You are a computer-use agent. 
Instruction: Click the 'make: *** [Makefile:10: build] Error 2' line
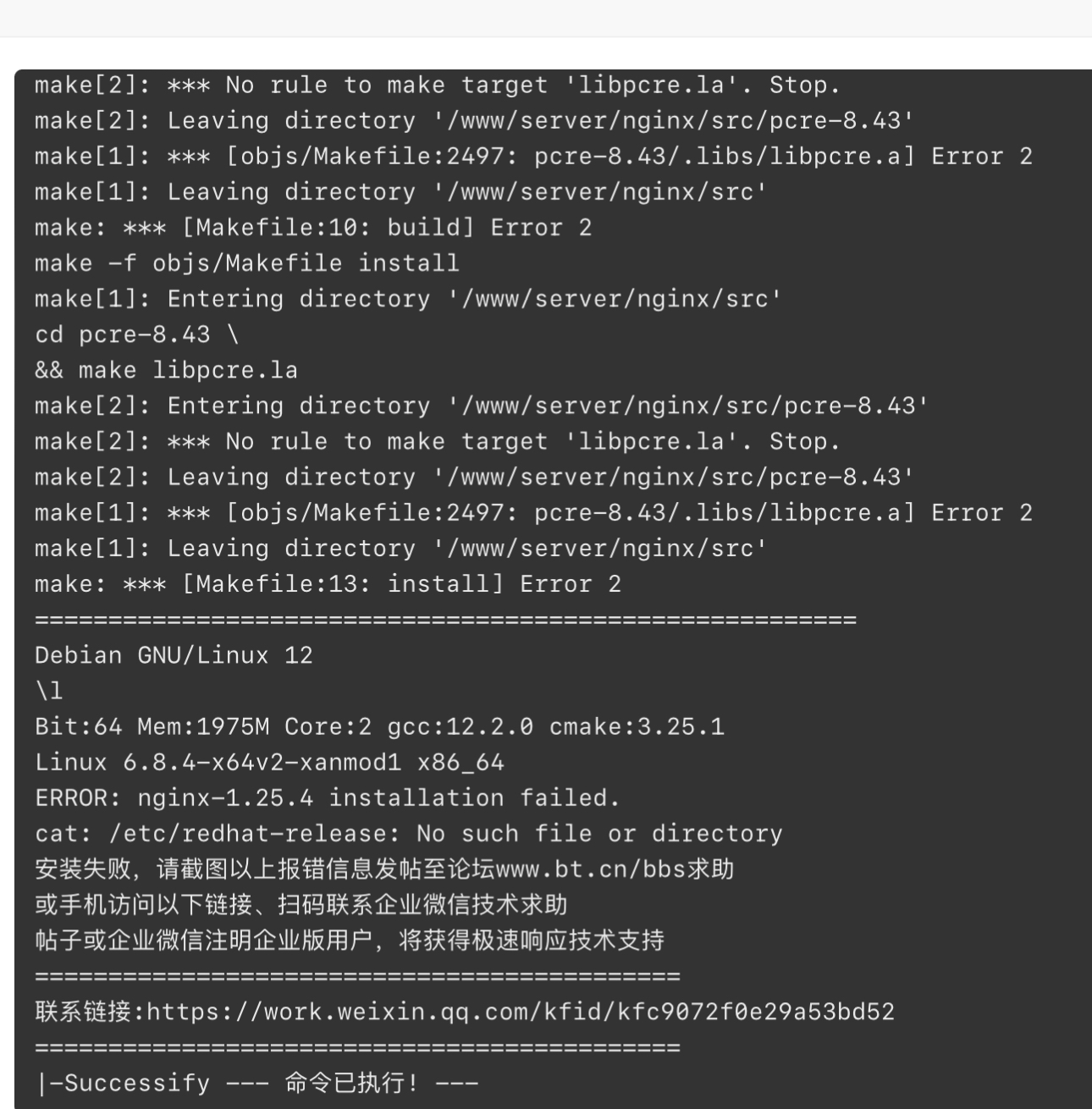tap(313, 228)
